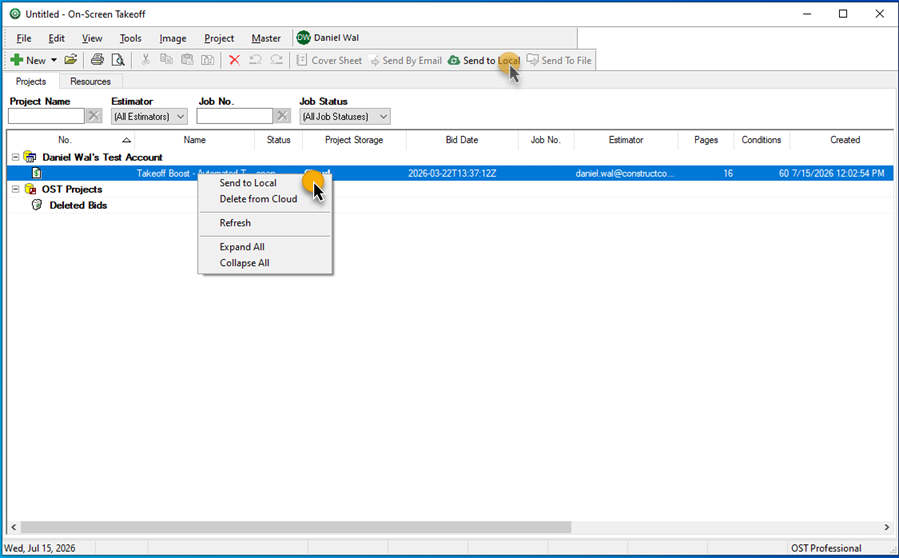Image resolution: width=899 pixels, height=558 pixels.
Task: Focus the Job No. filter field
Action: coord(234,116)
